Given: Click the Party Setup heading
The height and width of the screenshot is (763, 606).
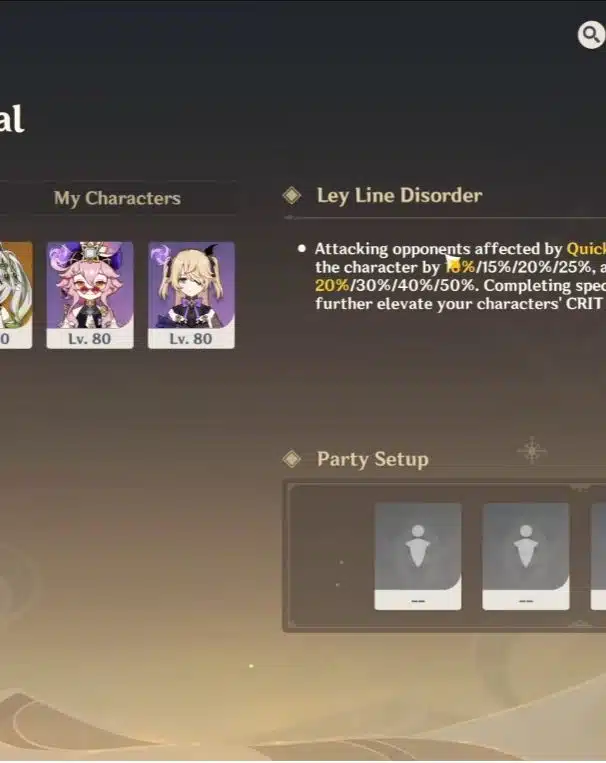Looking at the screenshot, I should [373, 459].
